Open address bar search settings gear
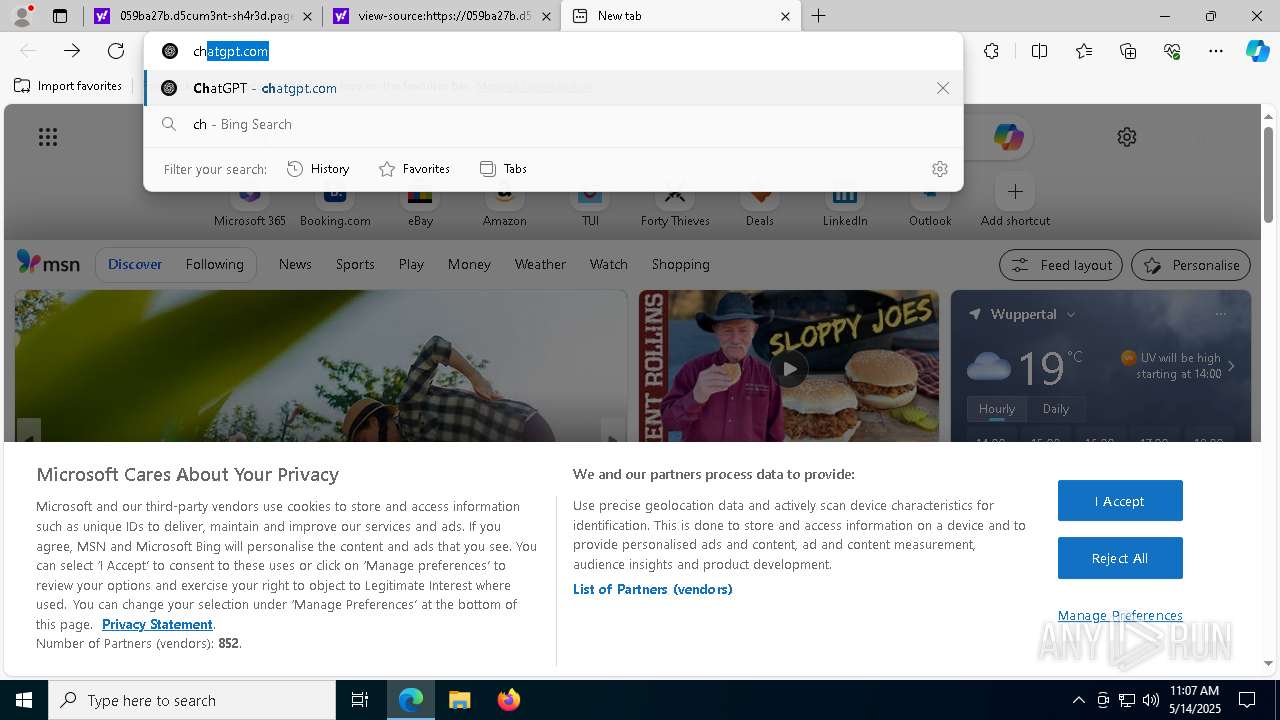This screenshot has width=1280, height=720. tap(939, 169)
